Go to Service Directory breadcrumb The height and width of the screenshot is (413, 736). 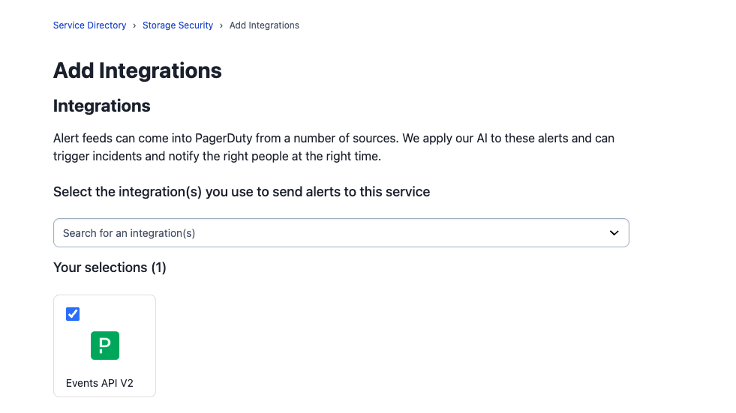click(90, 25)
